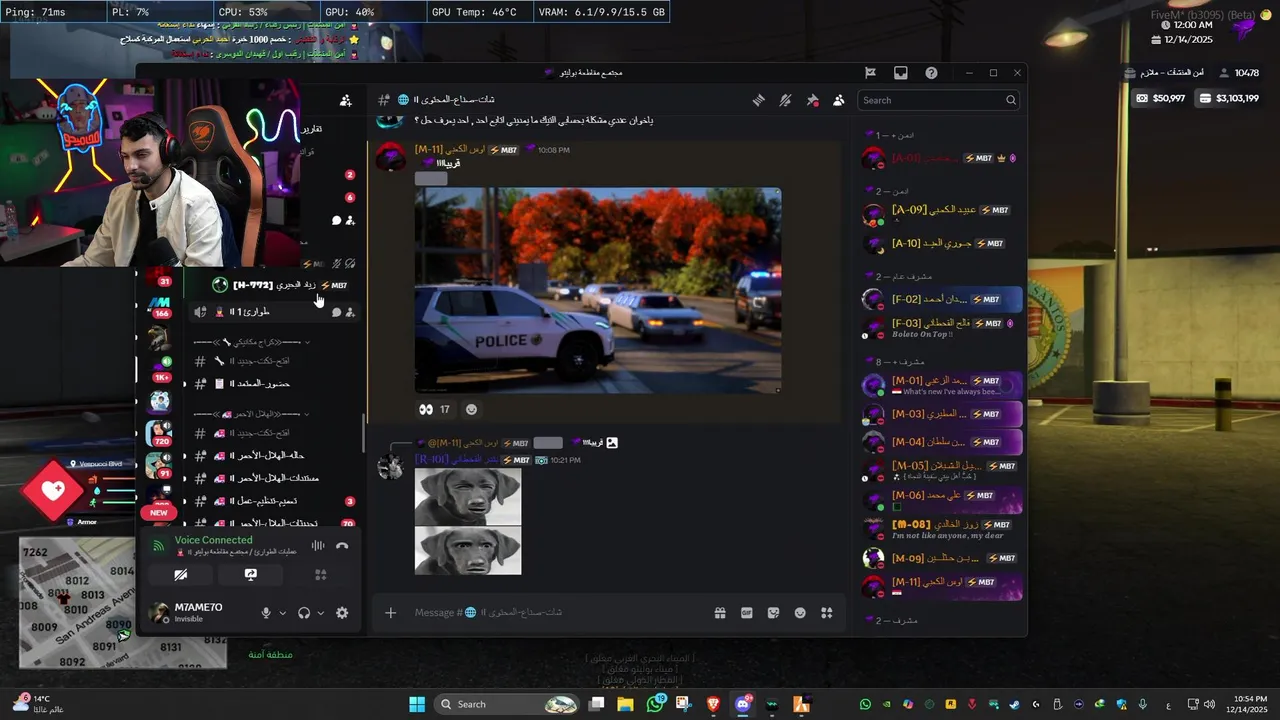Open chat bubble icon on طوارئ 1 channel

336,312
